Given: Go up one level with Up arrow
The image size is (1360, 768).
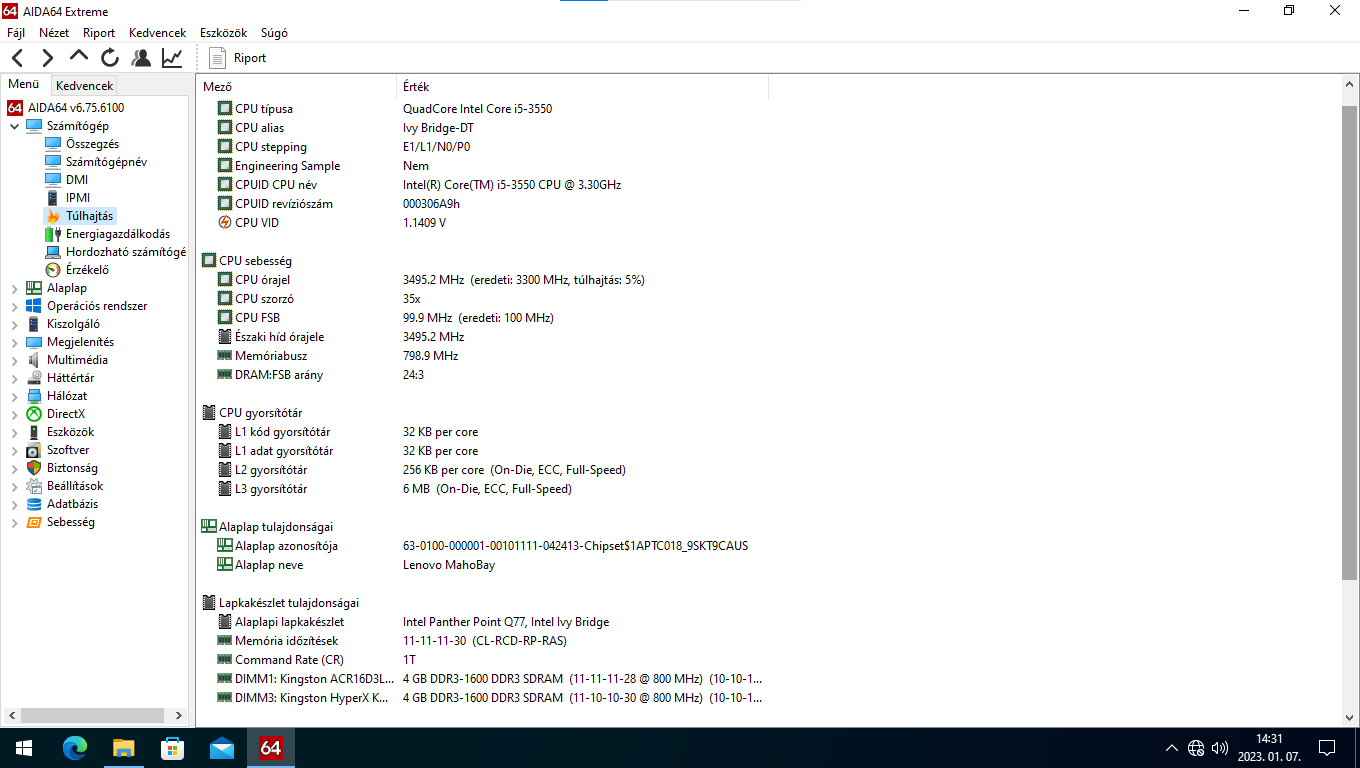Looking at the screenshot, I should click(79, 57).
